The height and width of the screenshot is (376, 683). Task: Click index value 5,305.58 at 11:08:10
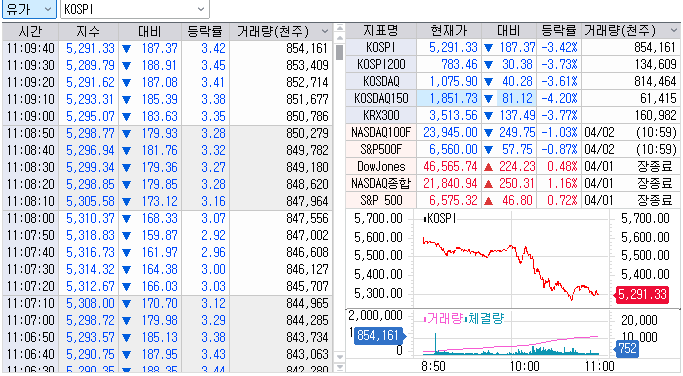click(90, 201)
